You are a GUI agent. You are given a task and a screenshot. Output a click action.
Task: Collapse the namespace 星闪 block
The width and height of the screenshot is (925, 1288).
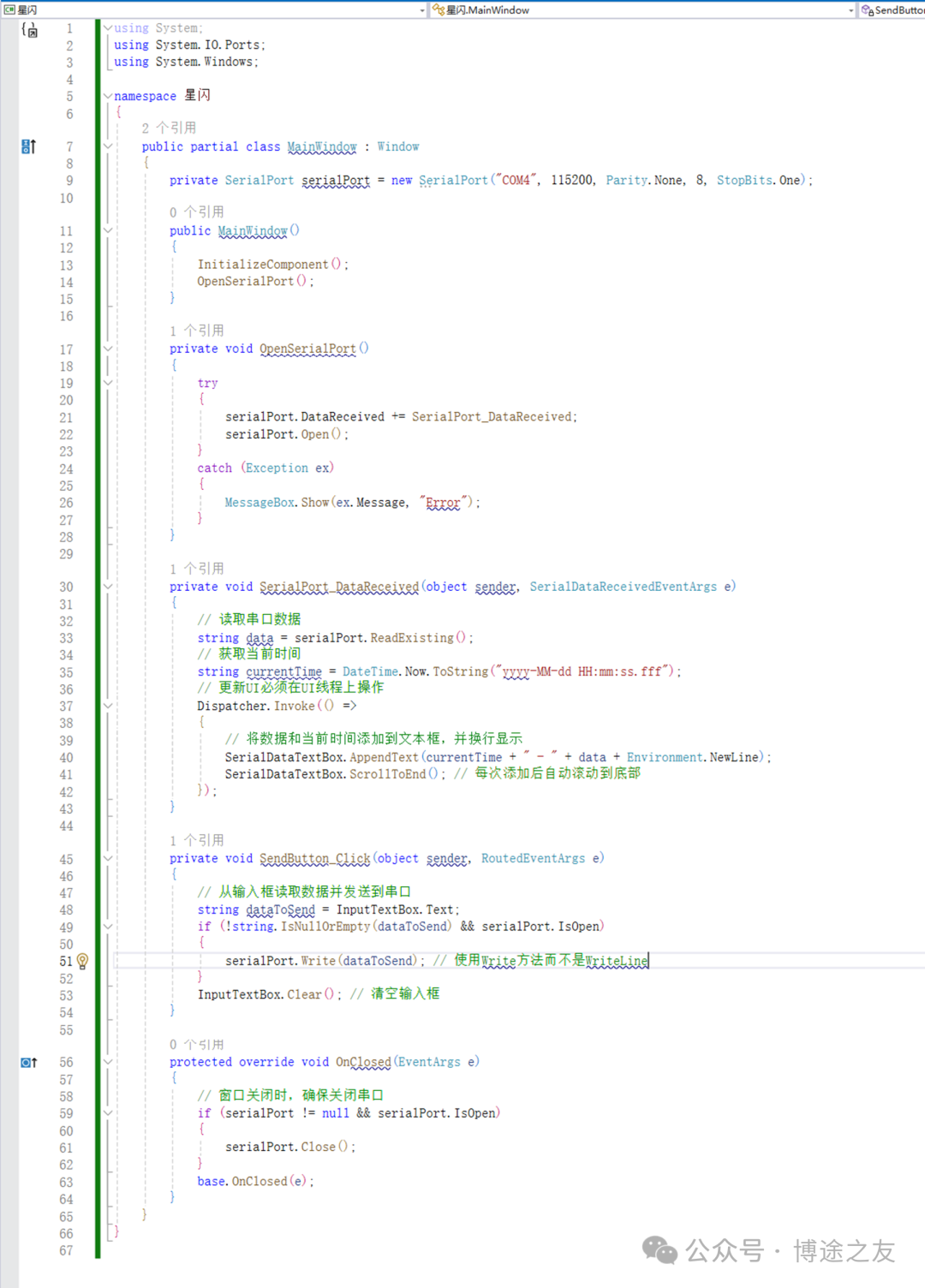[107, 95]
